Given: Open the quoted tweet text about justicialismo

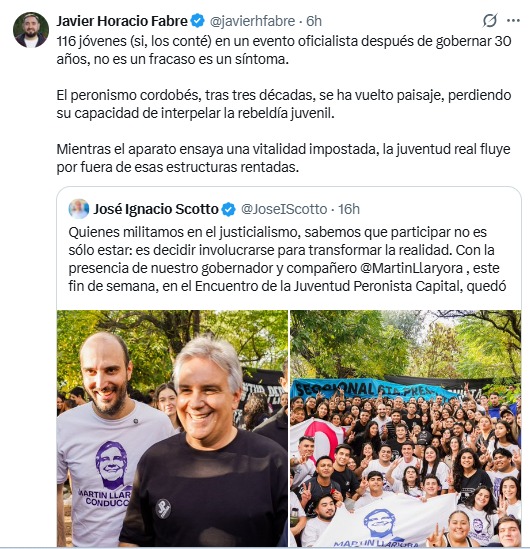Looking at the screenshot, I should 287,259.
